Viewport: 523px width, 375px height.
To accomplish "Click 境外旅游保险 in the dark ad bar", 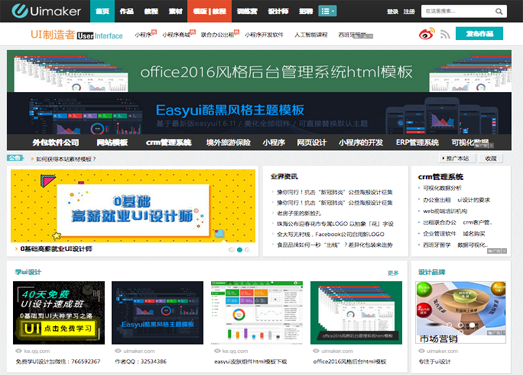I will click(228, 142).
